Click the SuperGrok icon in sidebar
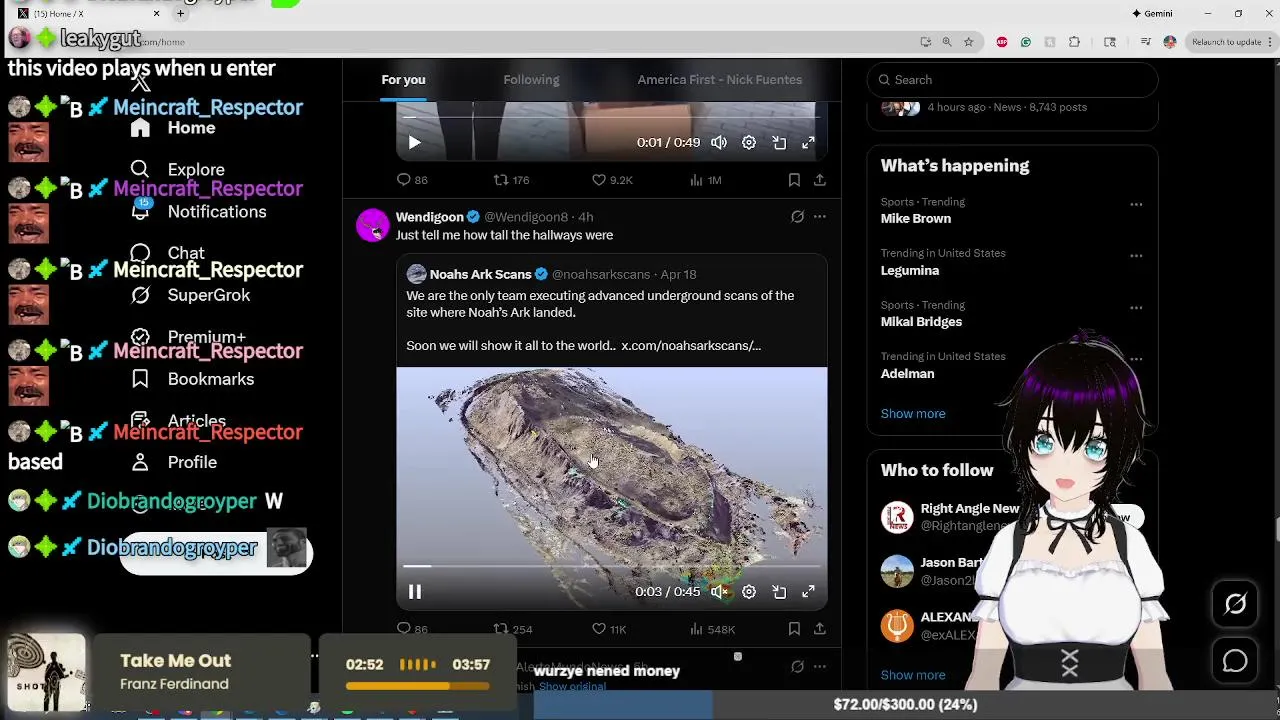 [140, 295]
